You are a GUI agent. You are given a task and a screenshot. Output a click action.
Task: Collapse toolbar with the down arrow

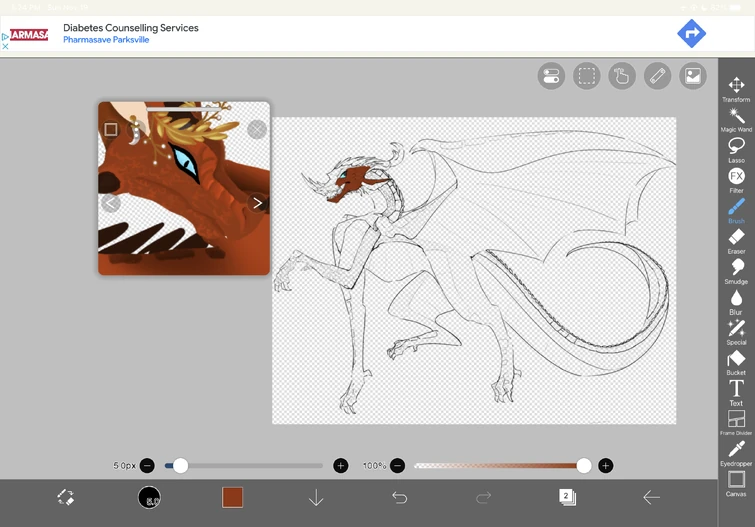point(316,497)
